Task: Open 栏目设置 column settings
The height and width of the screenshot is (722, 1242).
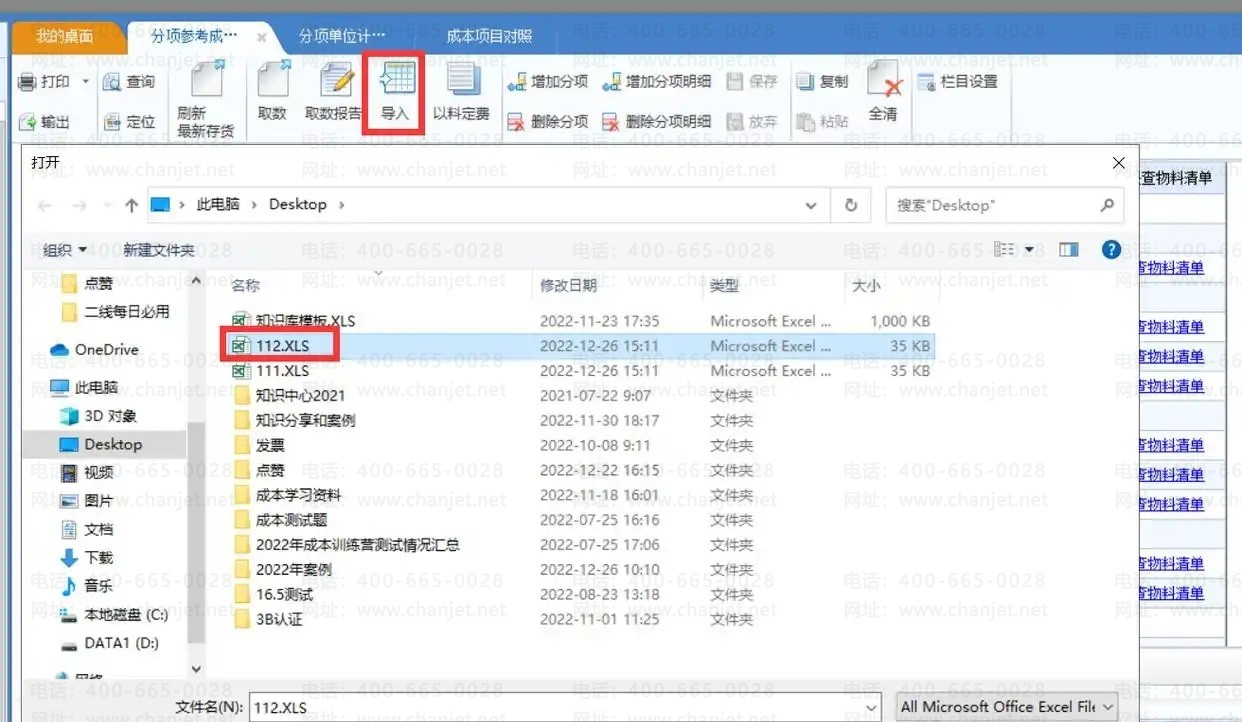Action: 958,81
